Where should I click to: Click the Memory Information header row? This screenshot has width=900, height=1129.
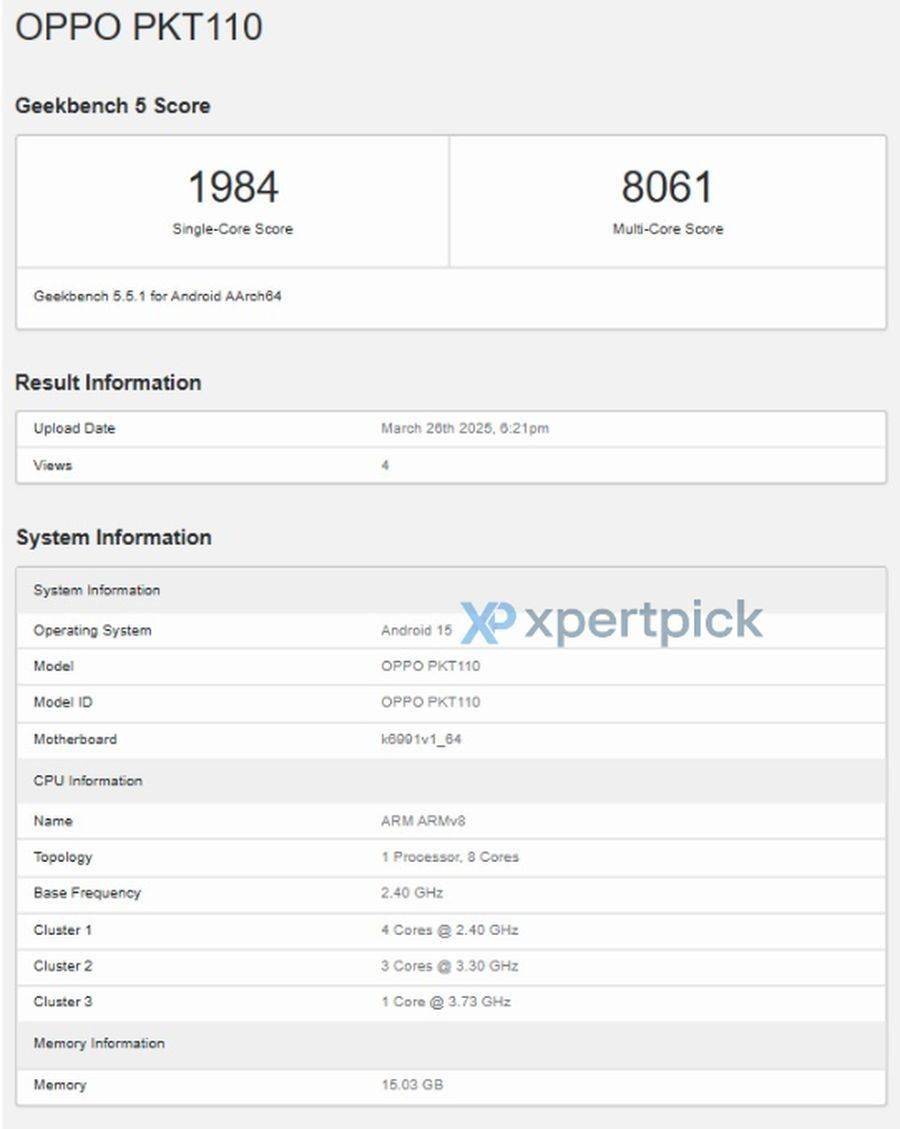451,1043
